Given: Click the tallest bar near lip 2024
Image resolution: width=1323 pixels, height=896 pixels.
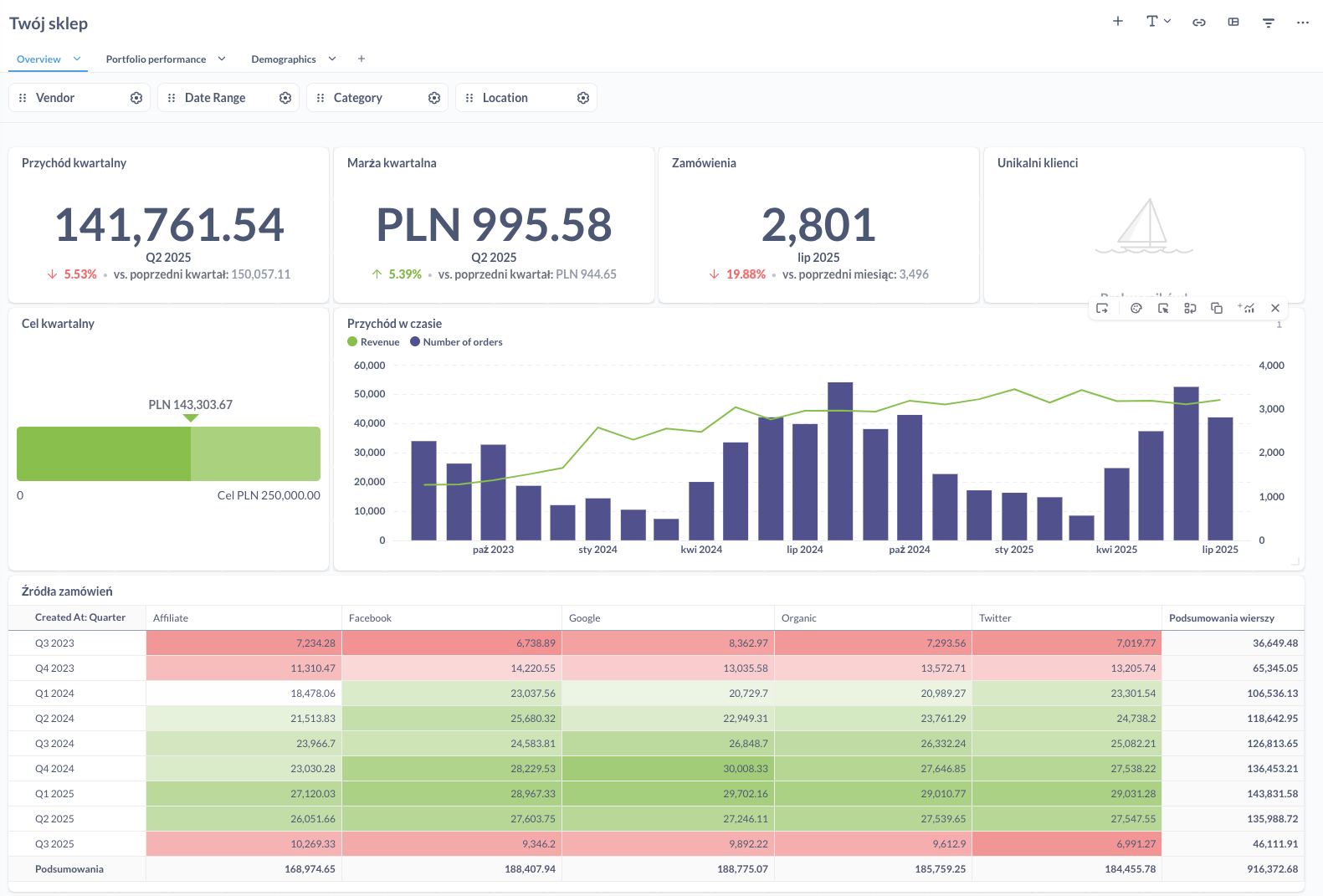Looking at the screenshot, I should coord(840,461).
